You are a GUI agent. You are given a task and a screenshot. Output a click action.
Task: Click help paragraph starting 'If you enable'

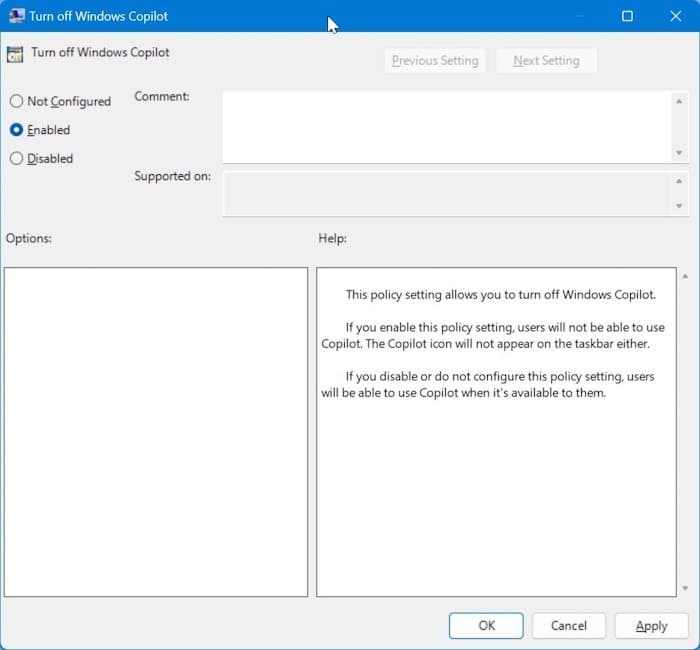coord(493,335)
